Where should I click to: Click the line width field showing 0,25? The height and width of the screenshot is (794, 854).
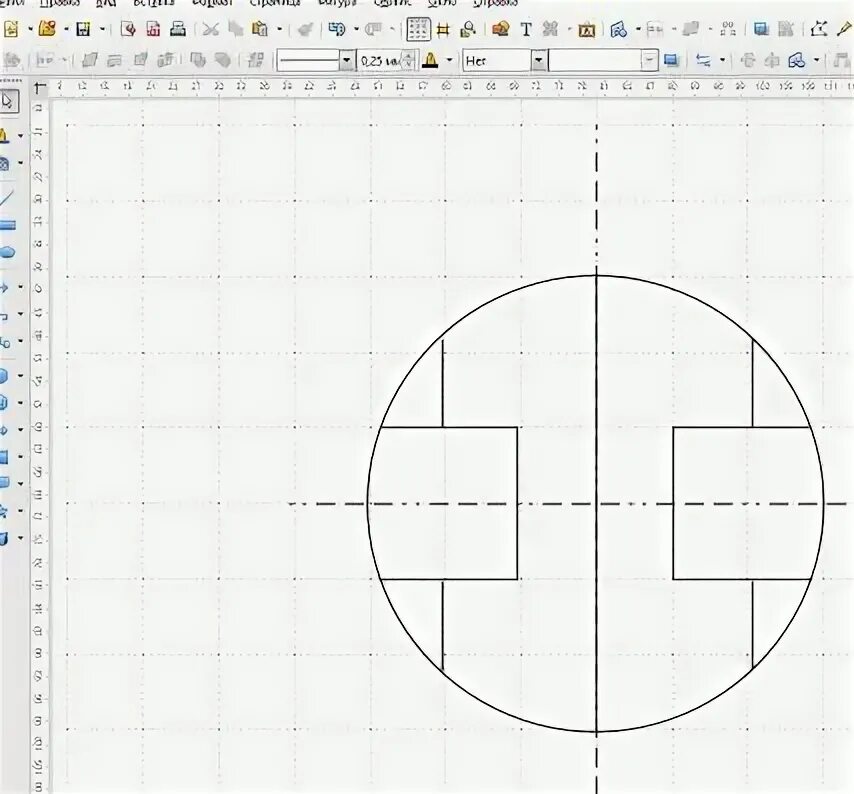[380, 60]
